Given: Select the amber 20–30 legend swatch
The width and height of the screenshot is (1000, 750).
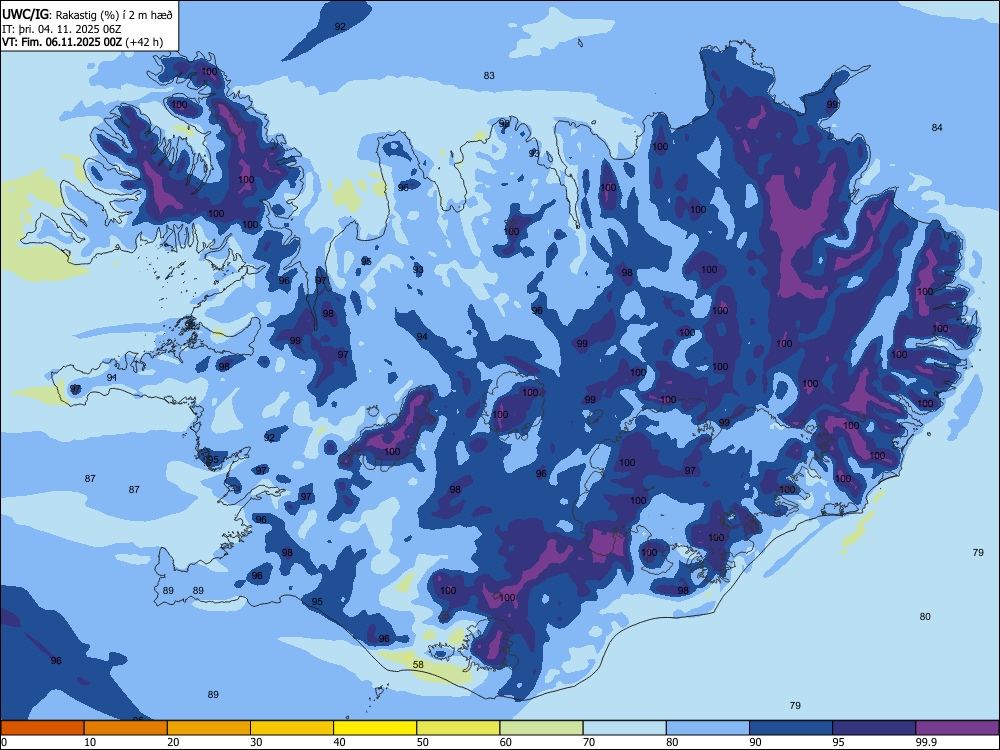Looking at the screenshot, I should click(209, 728).
